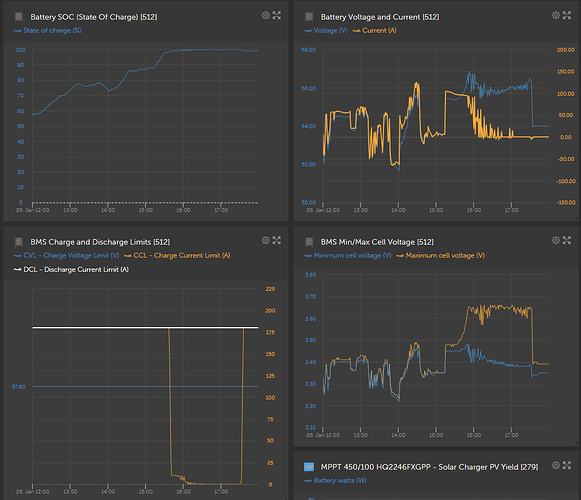Viewport: 581px width, 500px height.
Task: Toggle State of charge (%) series visibility
Action: [x=48, y=30]
